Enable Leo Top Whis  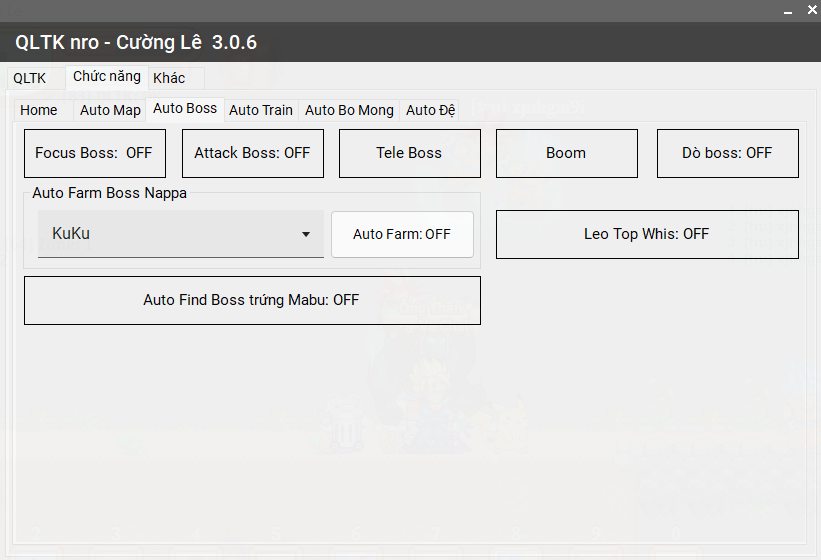click(646, 234)
